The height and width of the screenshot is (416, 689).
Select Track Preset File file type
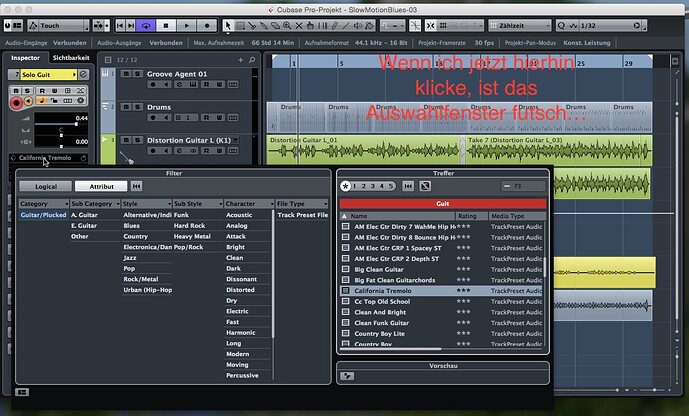click(302, 215)
